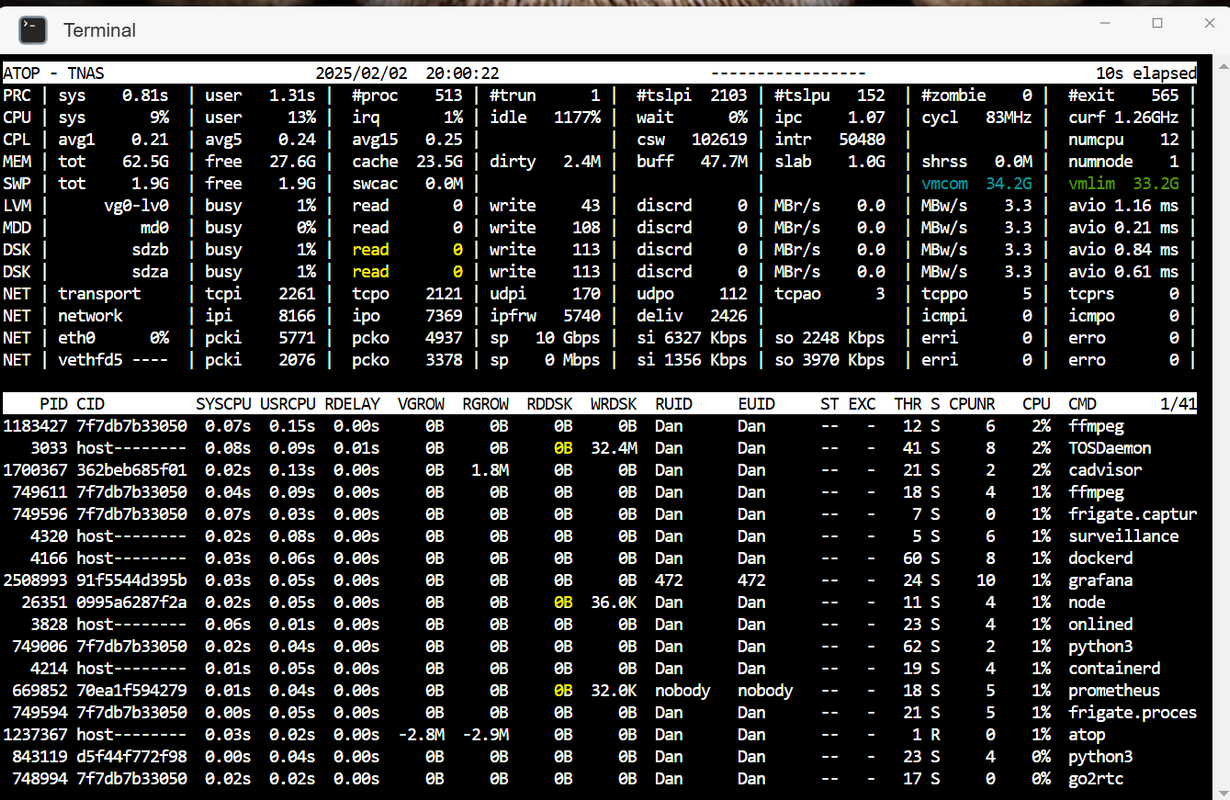The image size is (1230, 800).
Task: Click the green 'vmlim 33.2G' value
Action: [1123, 183]
